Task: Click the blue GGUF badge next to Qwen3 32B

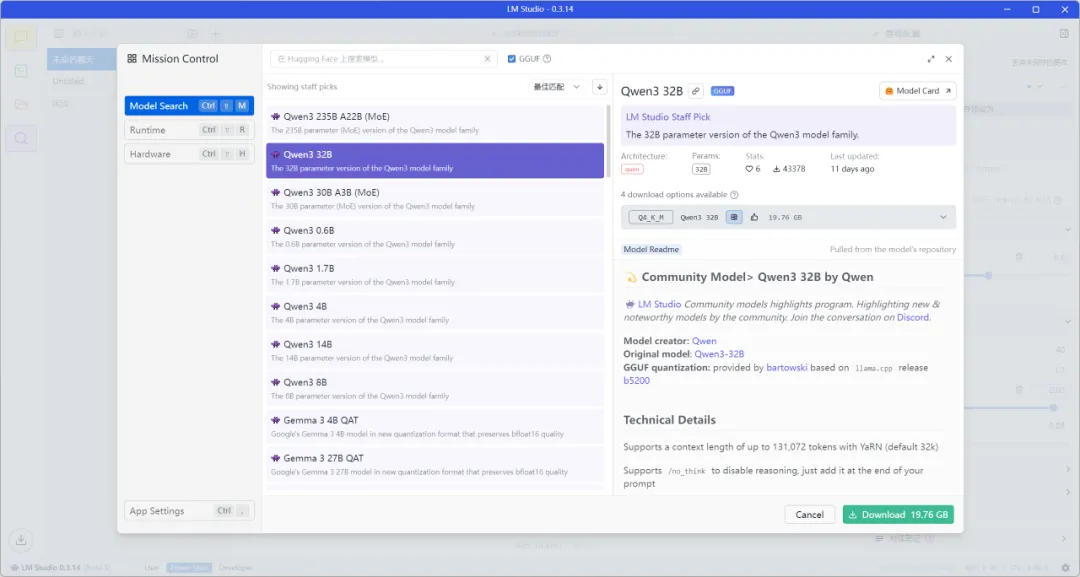Action: tap(723, 91)
